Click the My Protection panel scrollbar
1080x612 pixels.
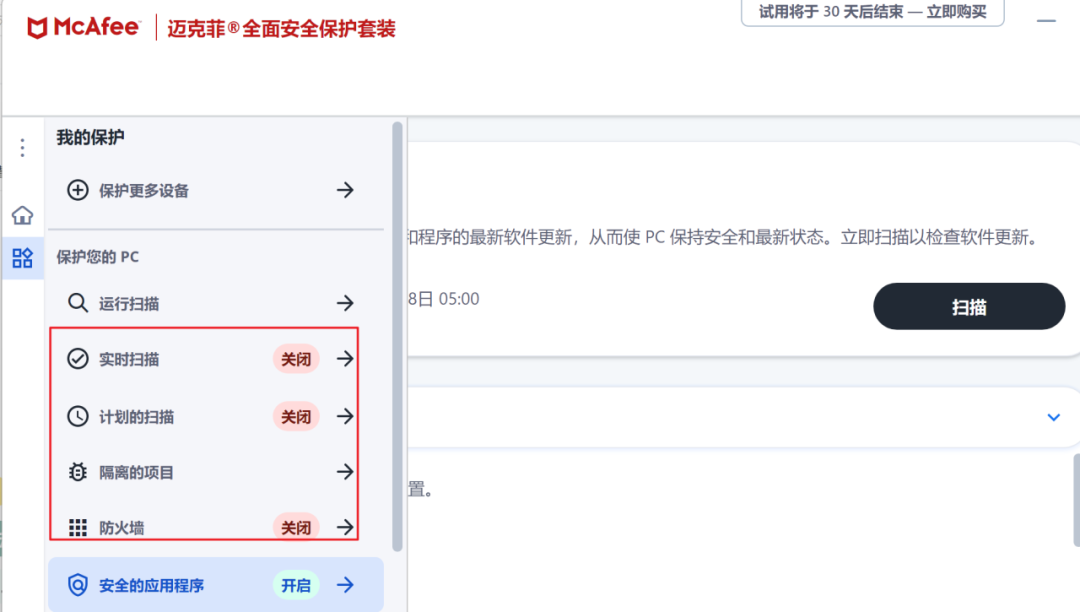[x=397, y=337]
